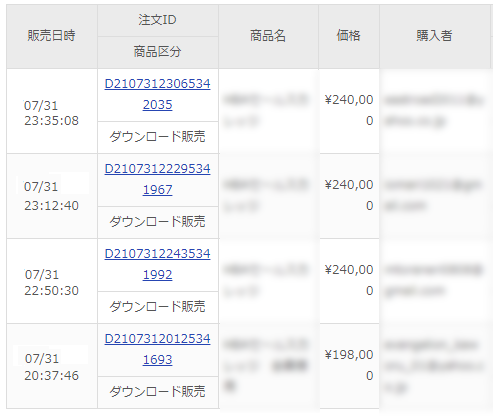Click the 購入者 column header
This screenshot has height=417, width=493.
[434, 36]
